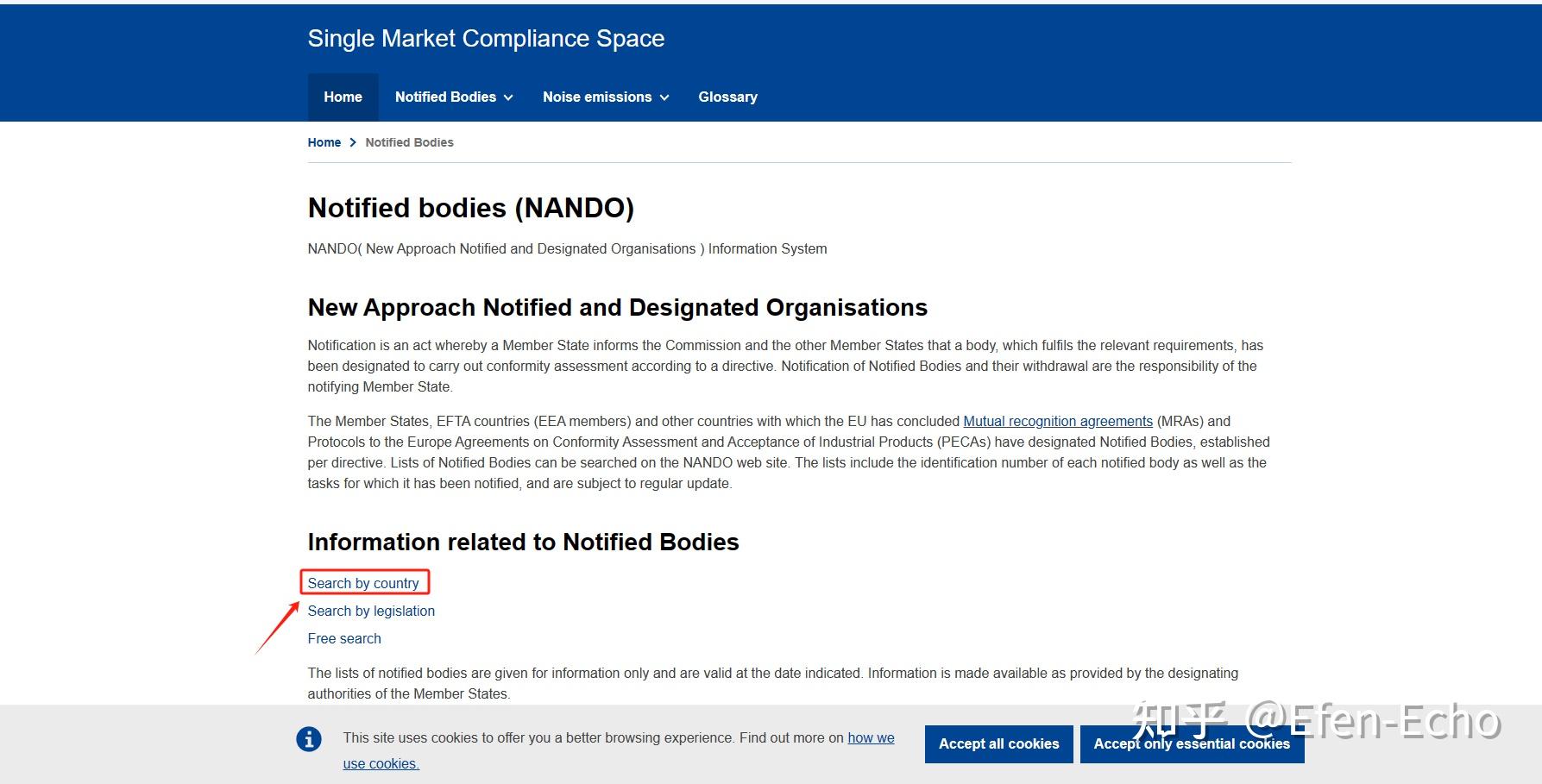Follow the Mutual recognition agreements link
This screenshot has width=1542, height=784.
(1057, 421)
